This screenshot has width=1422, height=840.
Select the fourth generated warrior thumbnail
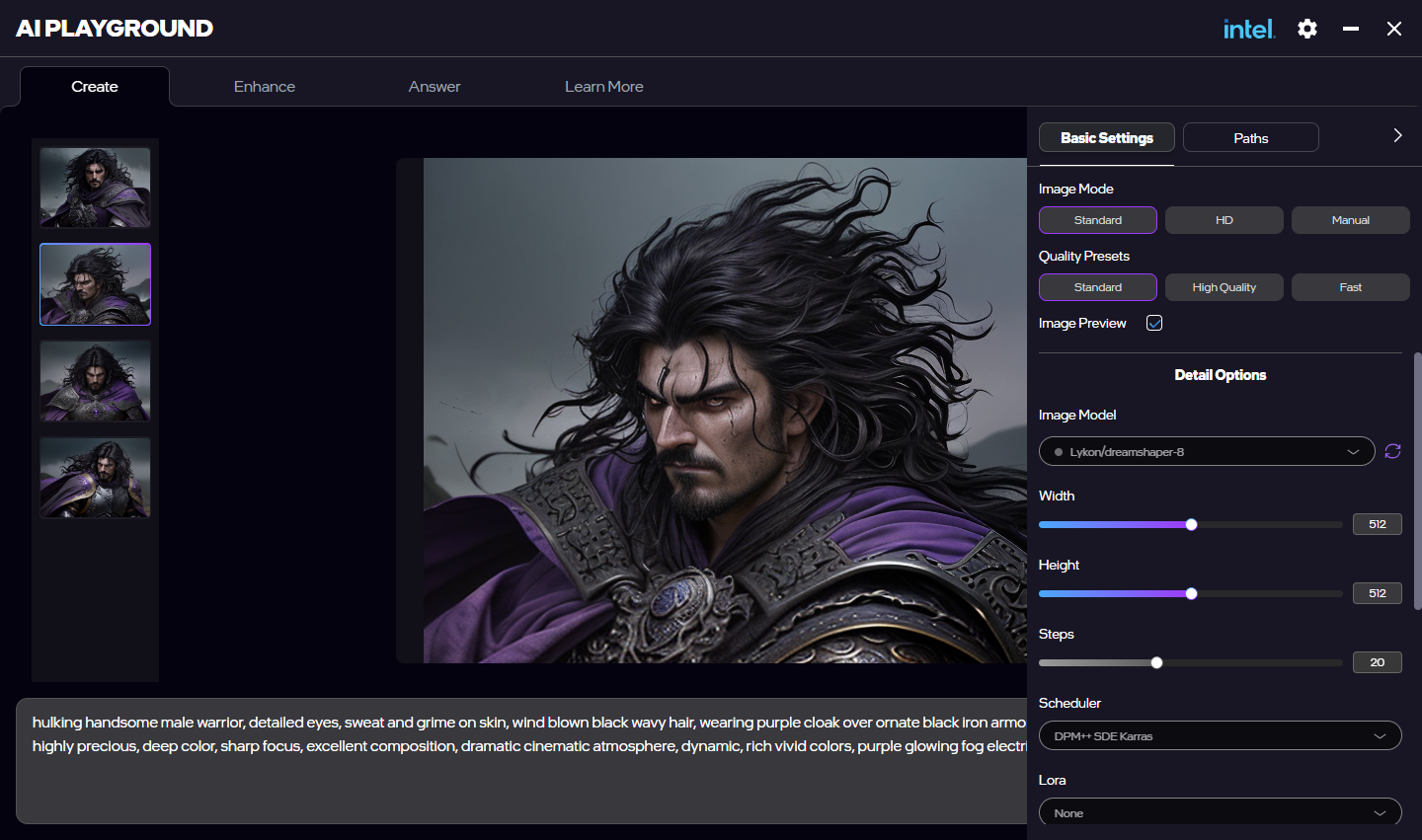point(95,478)
